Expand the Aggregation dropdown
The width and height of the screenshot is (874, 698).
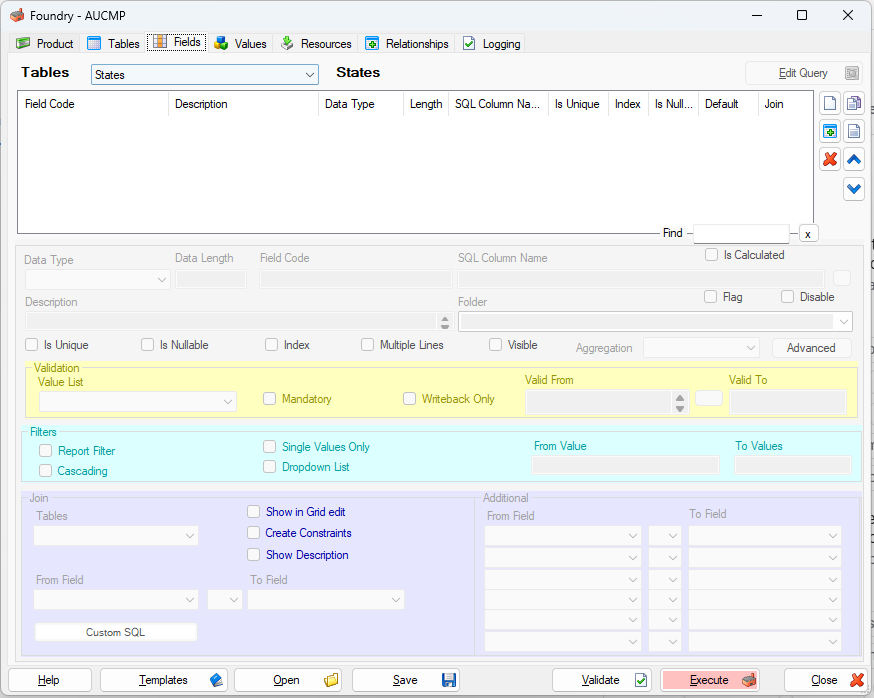click(x=701, y=348)
